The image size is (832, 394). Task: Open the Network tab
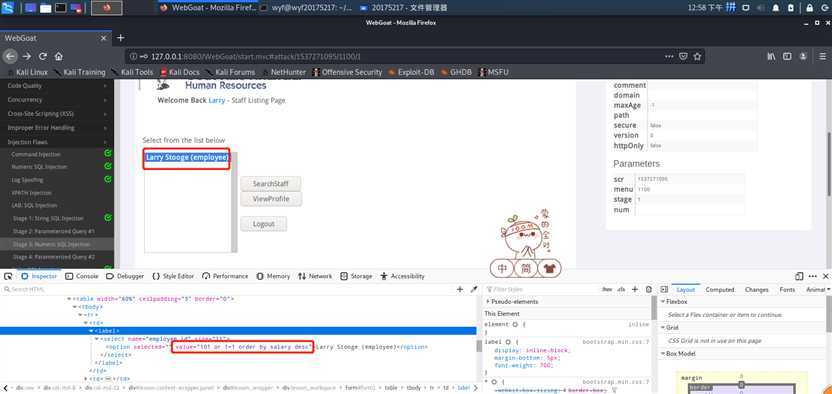pyautogui.click(x=315, y=276)
